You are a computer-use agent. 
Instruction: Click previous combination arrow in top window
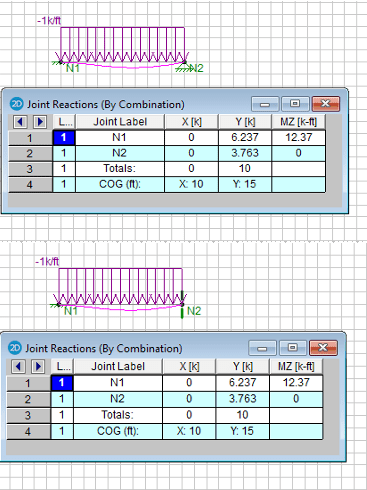click(20, 122)
